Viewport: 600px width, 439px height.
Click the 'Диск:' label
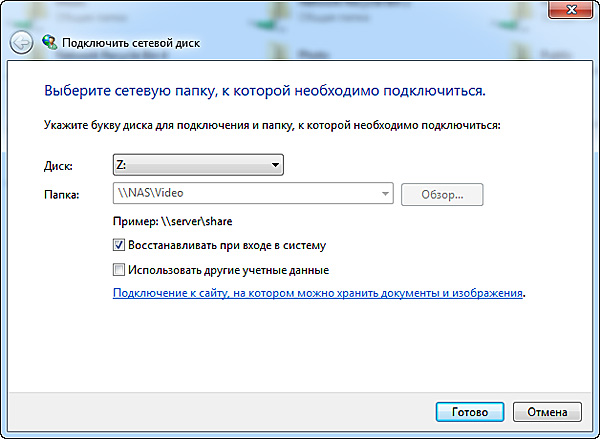coord(59,166)
